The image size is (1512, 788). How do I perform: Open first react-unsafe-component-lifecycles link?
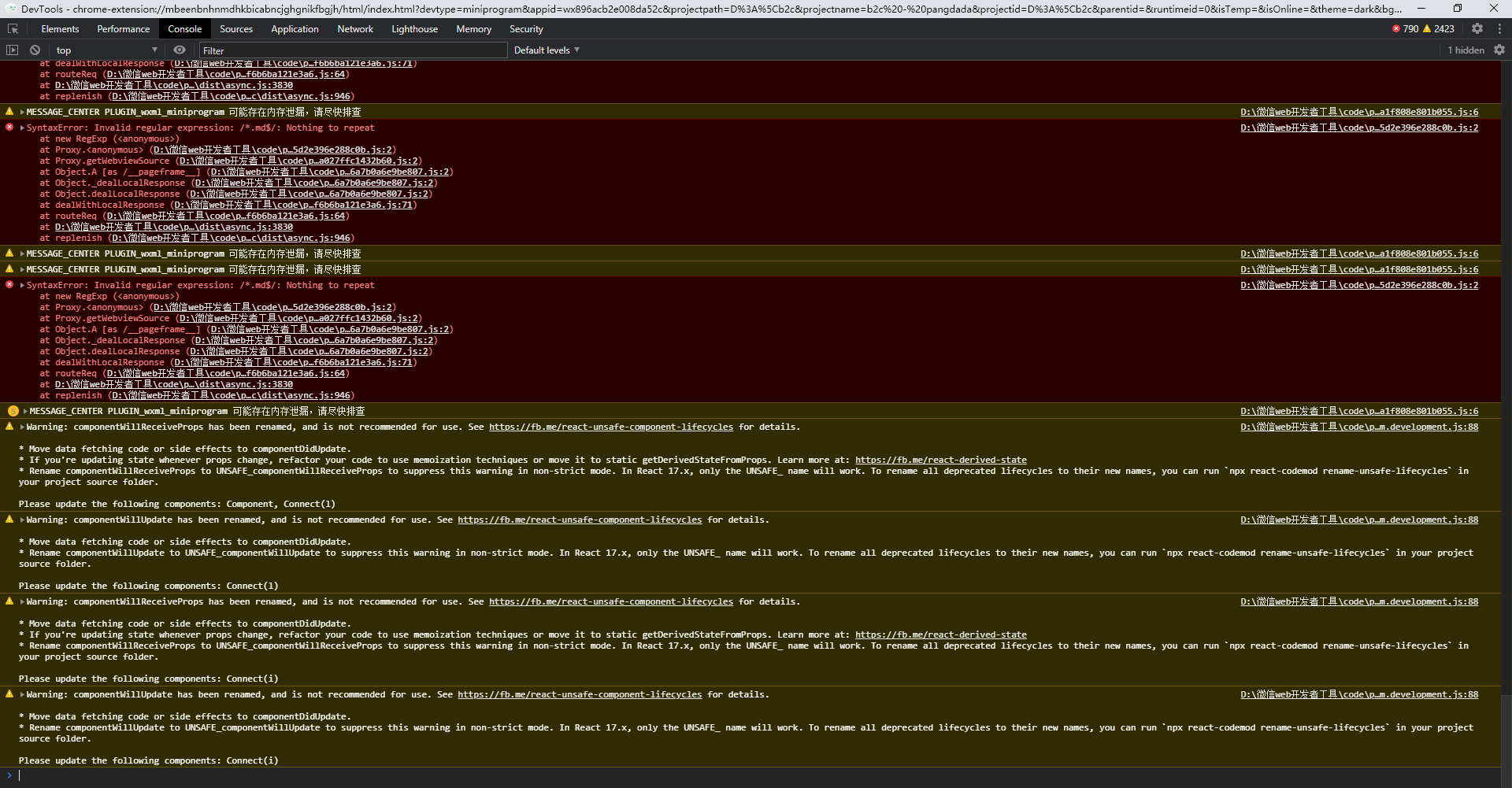611,427
